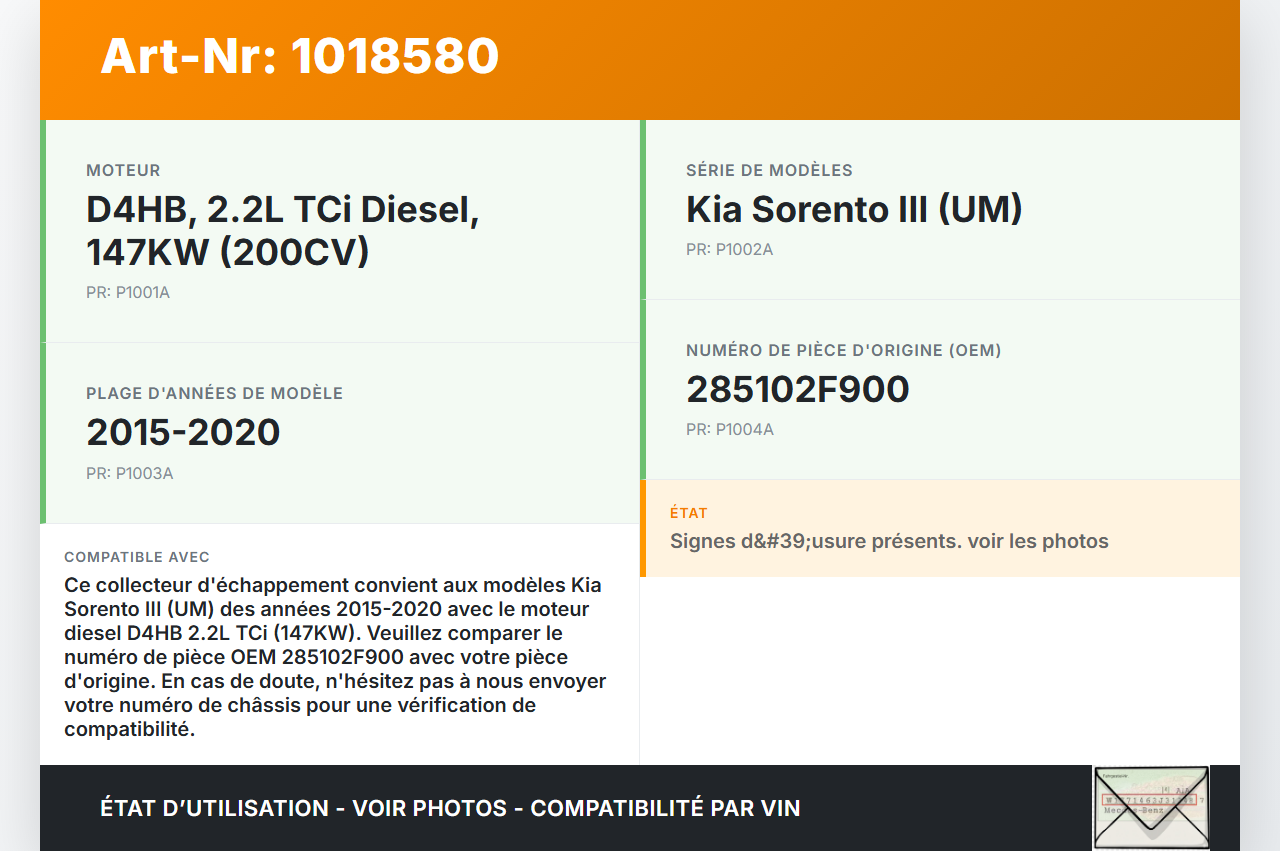Click the COMPATIBLE AVEC section heading
Image resolution: width=1280 pixels, height=851 pixels.
pyautogui.click(x=137, y=557)
